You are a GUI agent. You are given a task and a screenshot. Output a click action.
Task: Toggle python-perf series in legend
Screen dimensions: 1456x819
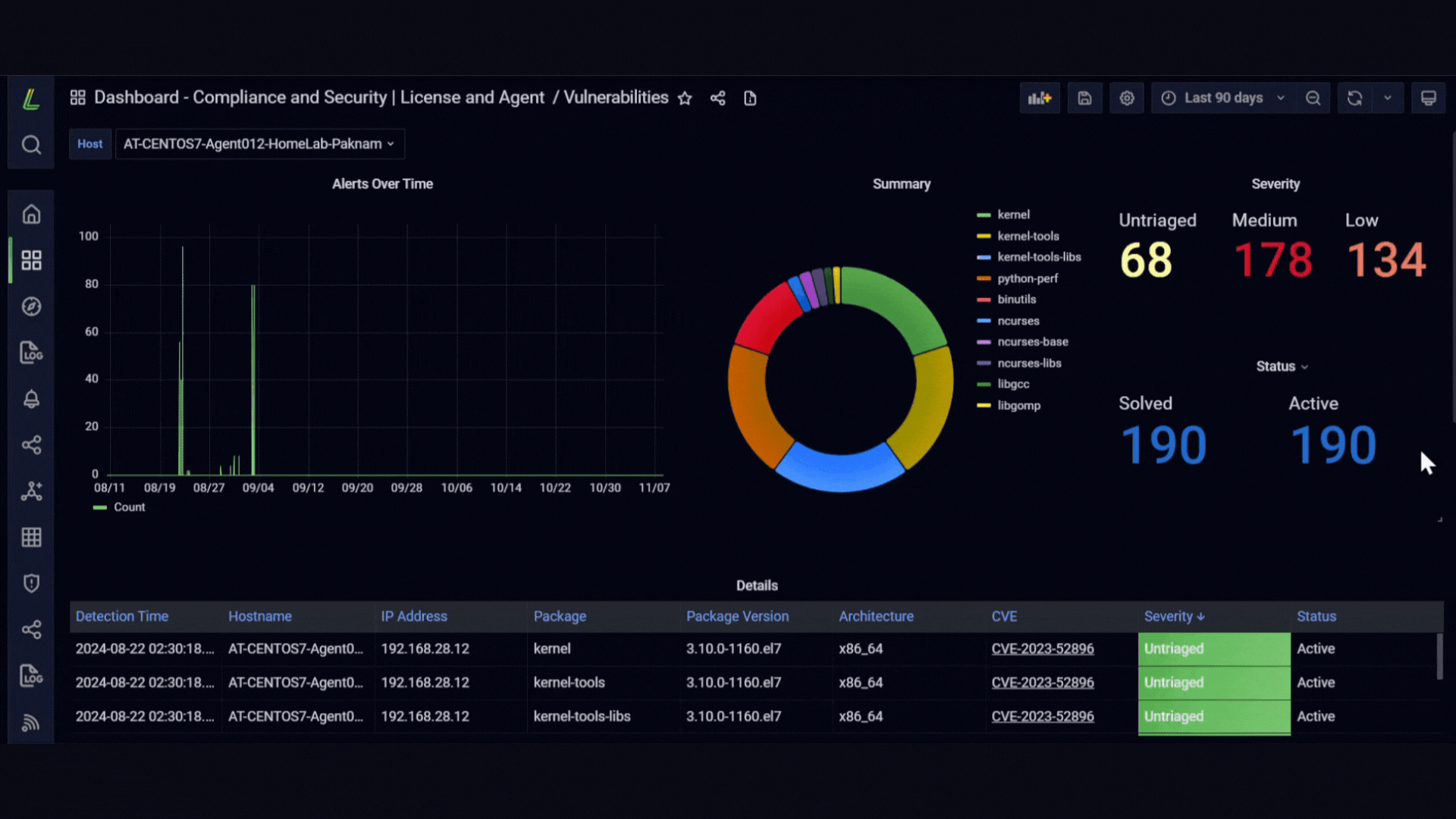tap(1028, 278)
